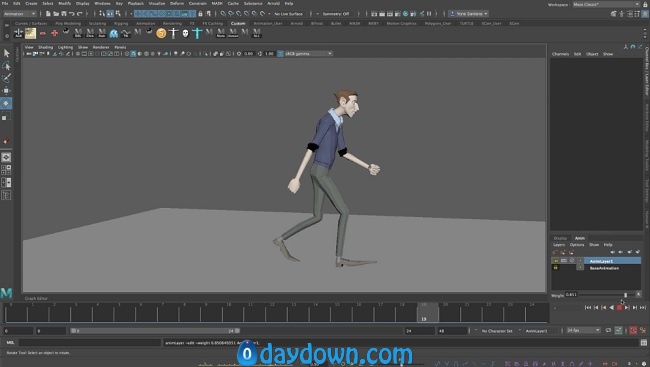Screen dimensions: 650x367
Task: Click the white T-pose figure shelf icon
Action: coord(173,33)
